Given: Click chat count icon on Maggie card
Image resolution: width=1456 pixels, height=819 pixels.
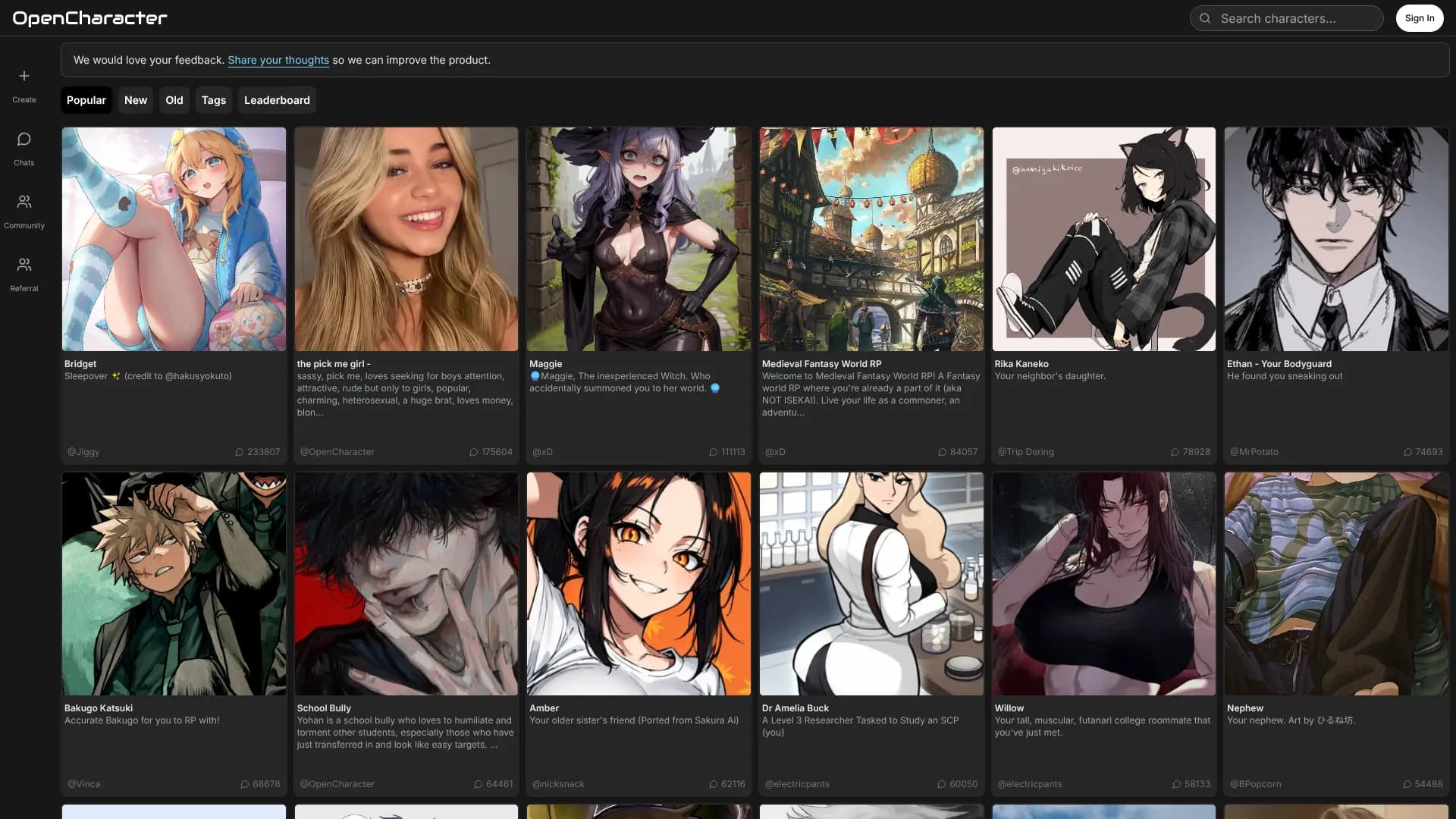Looking at the screenshot, I should click(714, 452).
